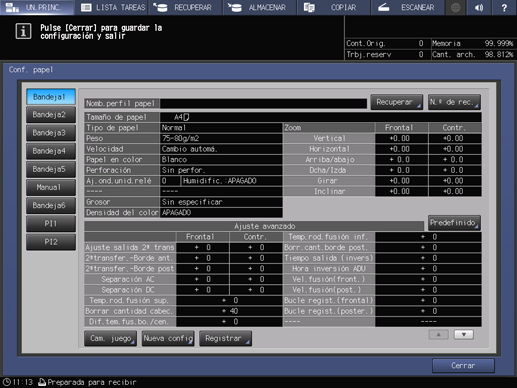Click the Cant. arch. 98.812% indicator
517x388 pixels.
tap(472, 55)
